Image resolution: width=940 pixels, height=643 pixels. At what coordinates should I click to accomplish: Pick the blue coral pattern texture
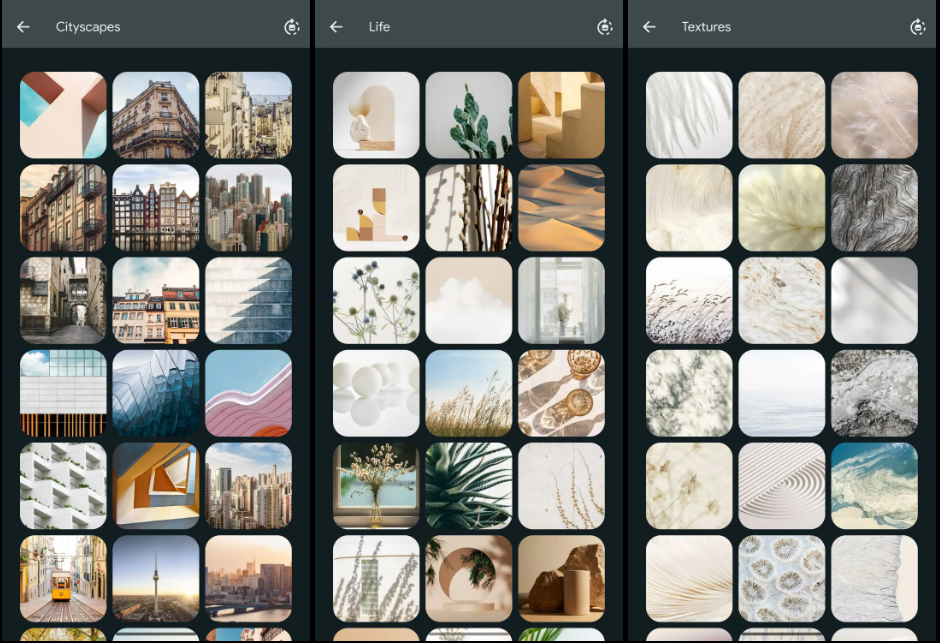click(782, 578)
